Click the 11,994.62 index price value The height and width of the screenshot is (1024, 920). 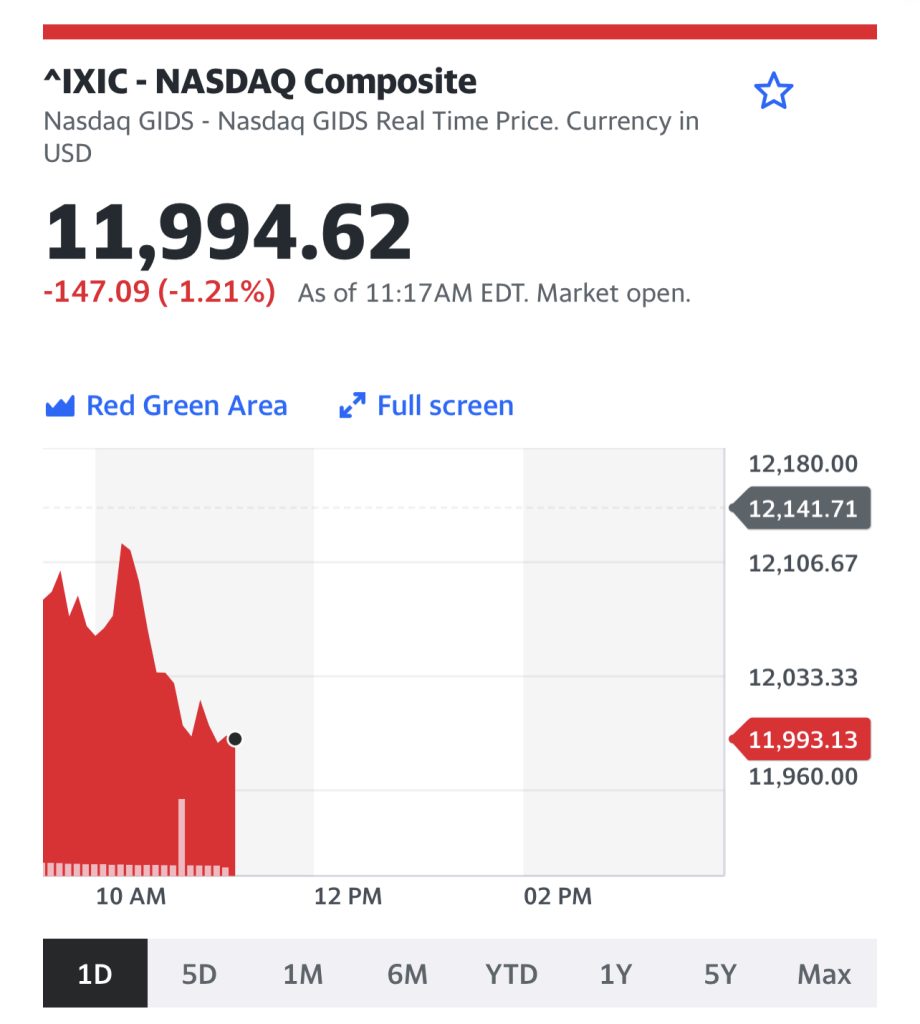(x=228, y=232)
